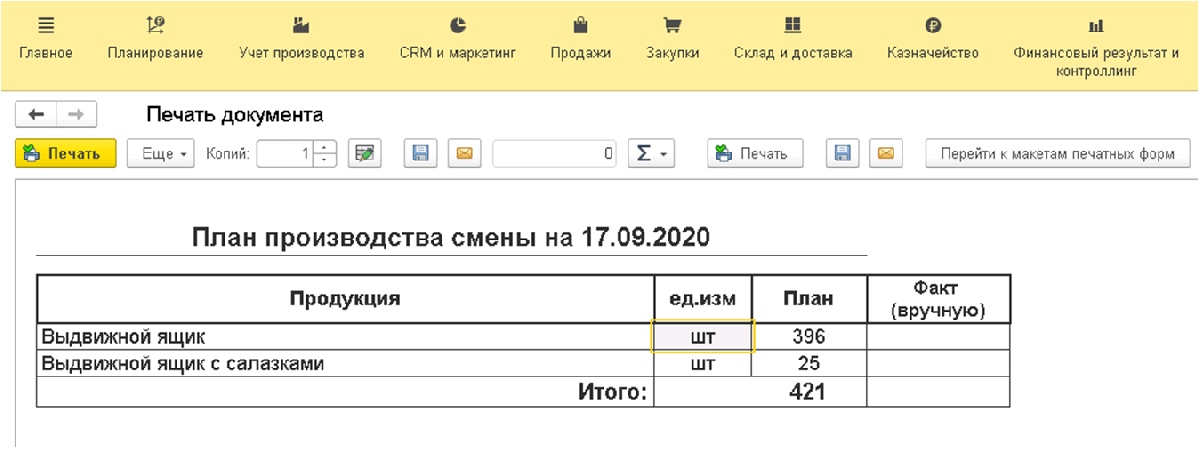Open the Планирование section icon
The height and width of the screenshot is (449, 1200).
pyautogui.click(x=155, y=25)
